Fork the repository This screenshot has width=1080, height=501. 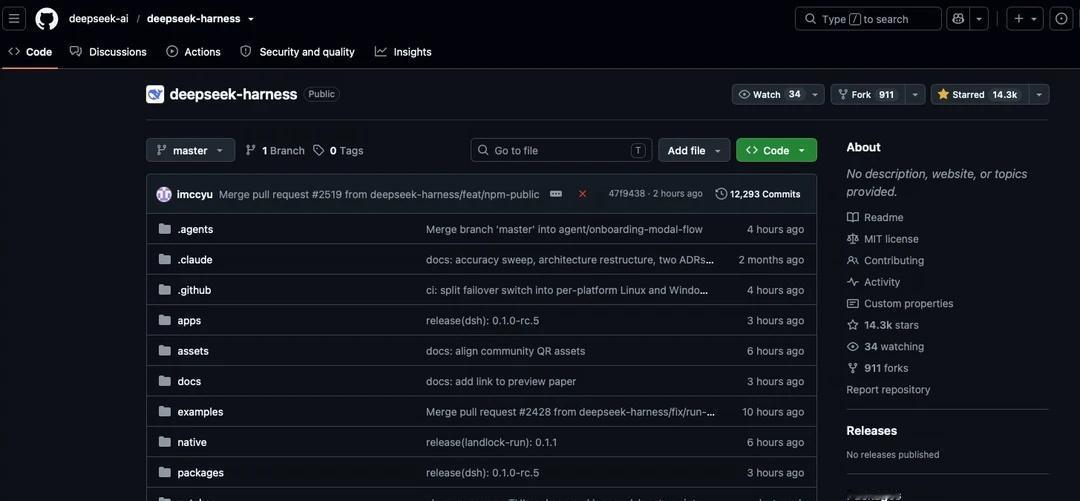(x=867, y=94)
